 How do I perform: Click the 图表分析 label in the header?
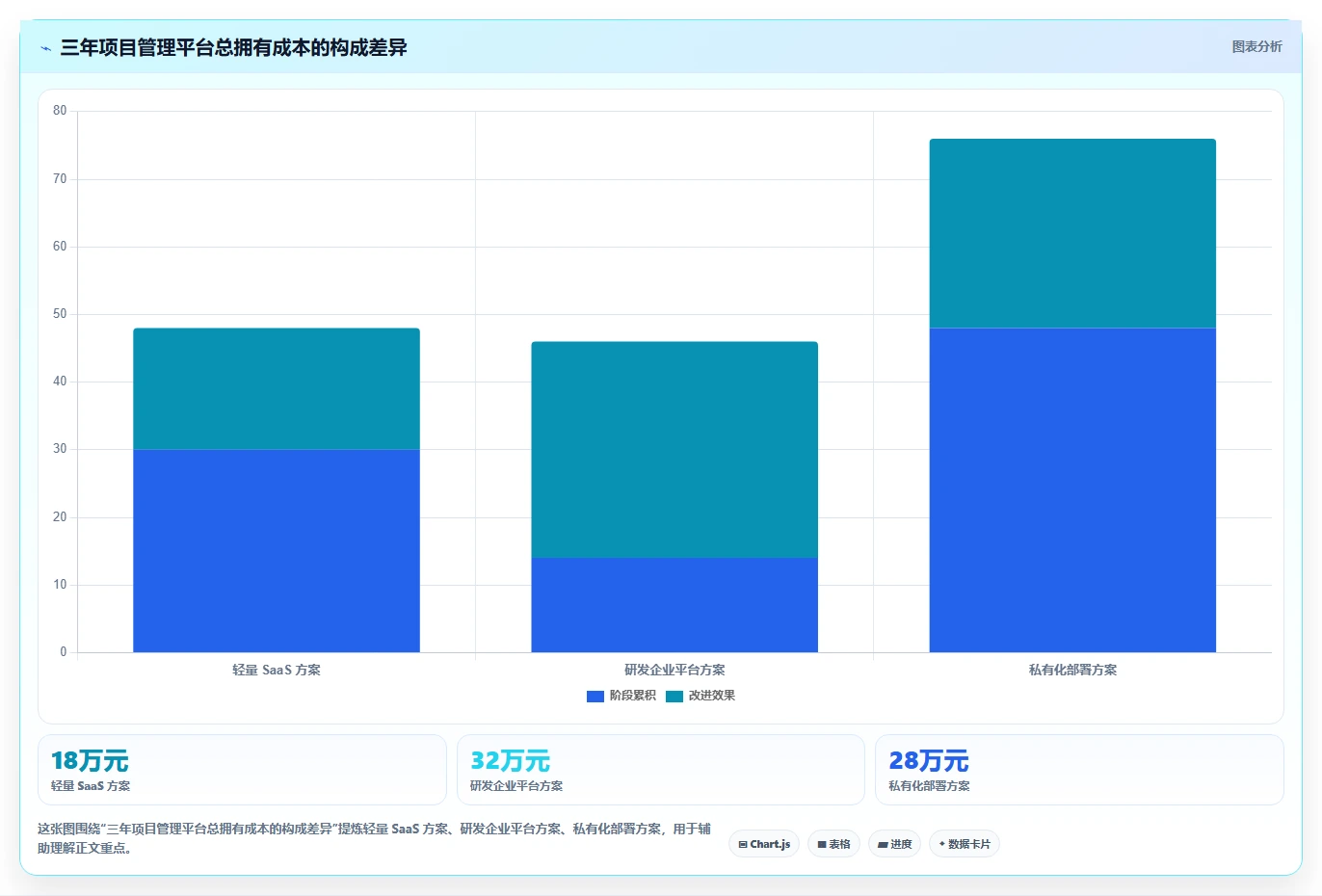pos(1256,46)
